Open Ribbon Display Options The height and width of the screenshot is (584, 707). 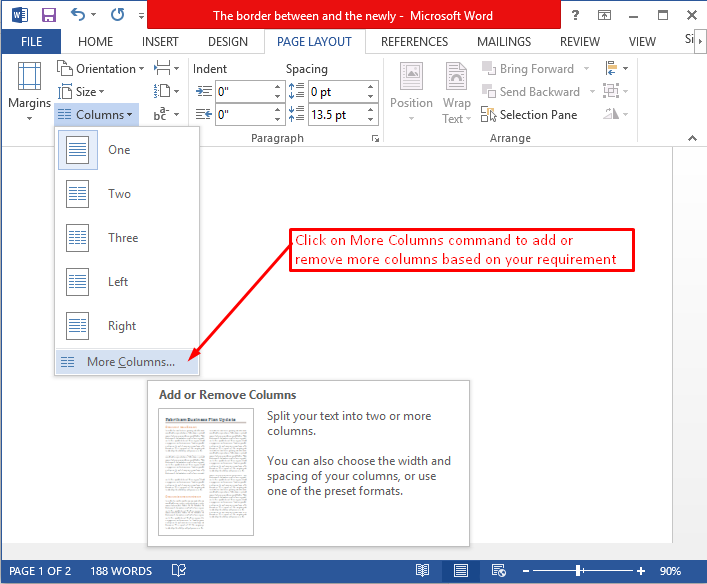pyautogui.click(x=604, y=15)
